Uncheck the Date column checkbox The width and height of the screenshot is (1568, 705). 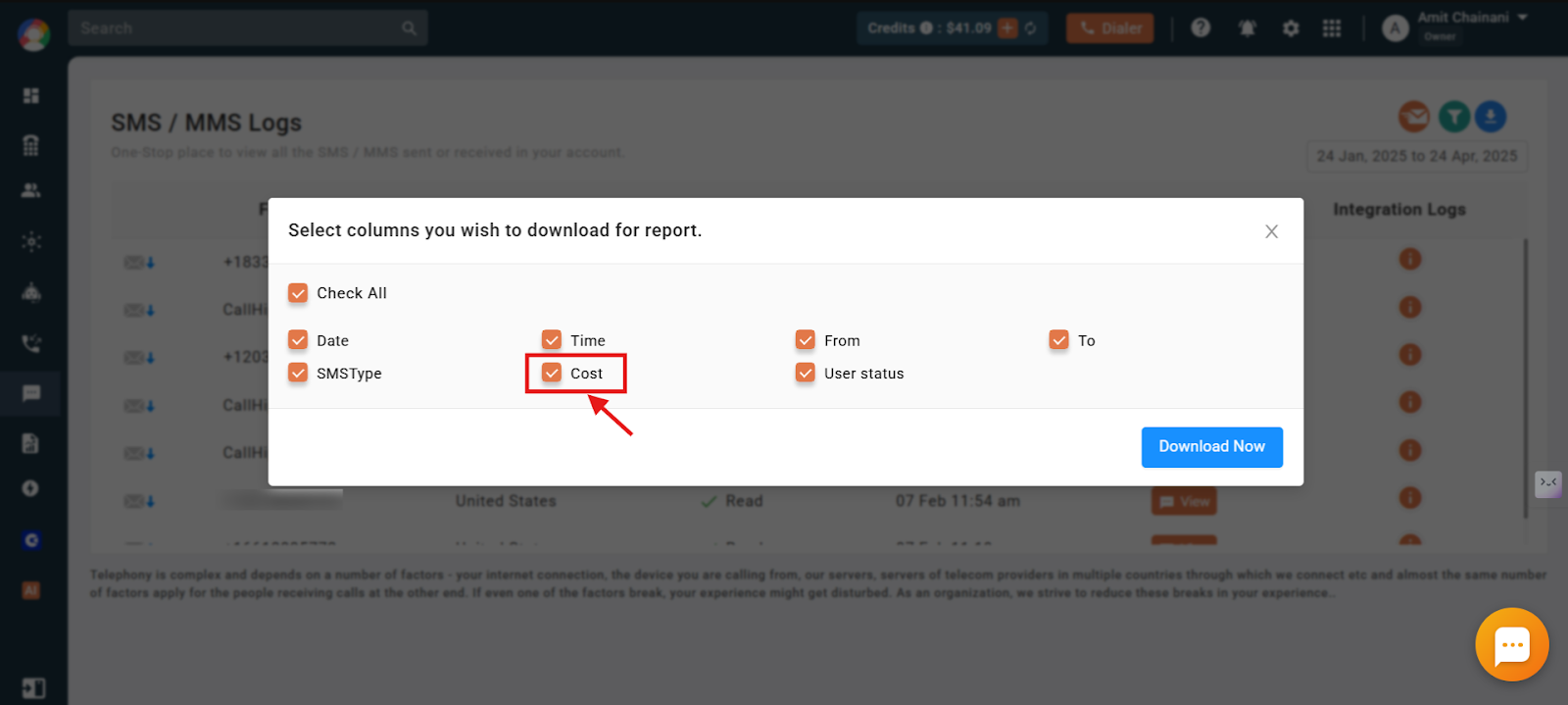pos(298,340)
